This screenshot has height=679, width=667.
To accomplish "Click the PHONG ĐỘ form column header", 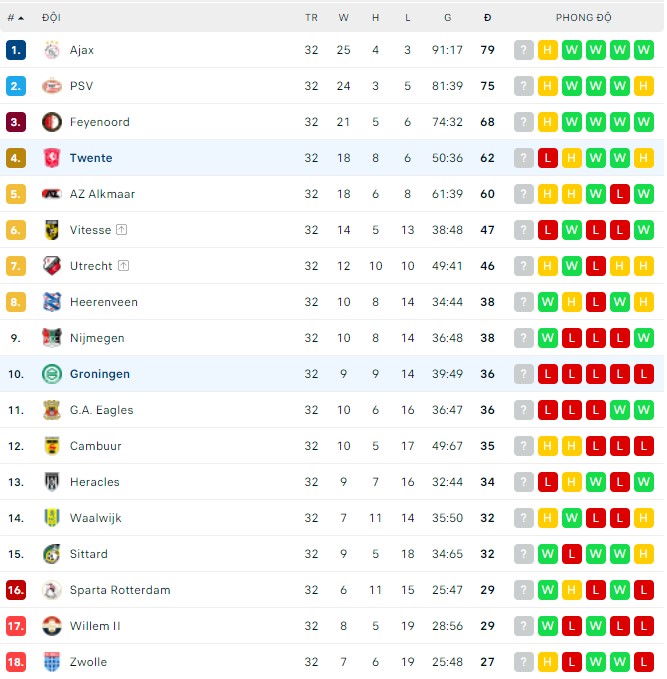I will pyautogui.click(x=583, y=18).
